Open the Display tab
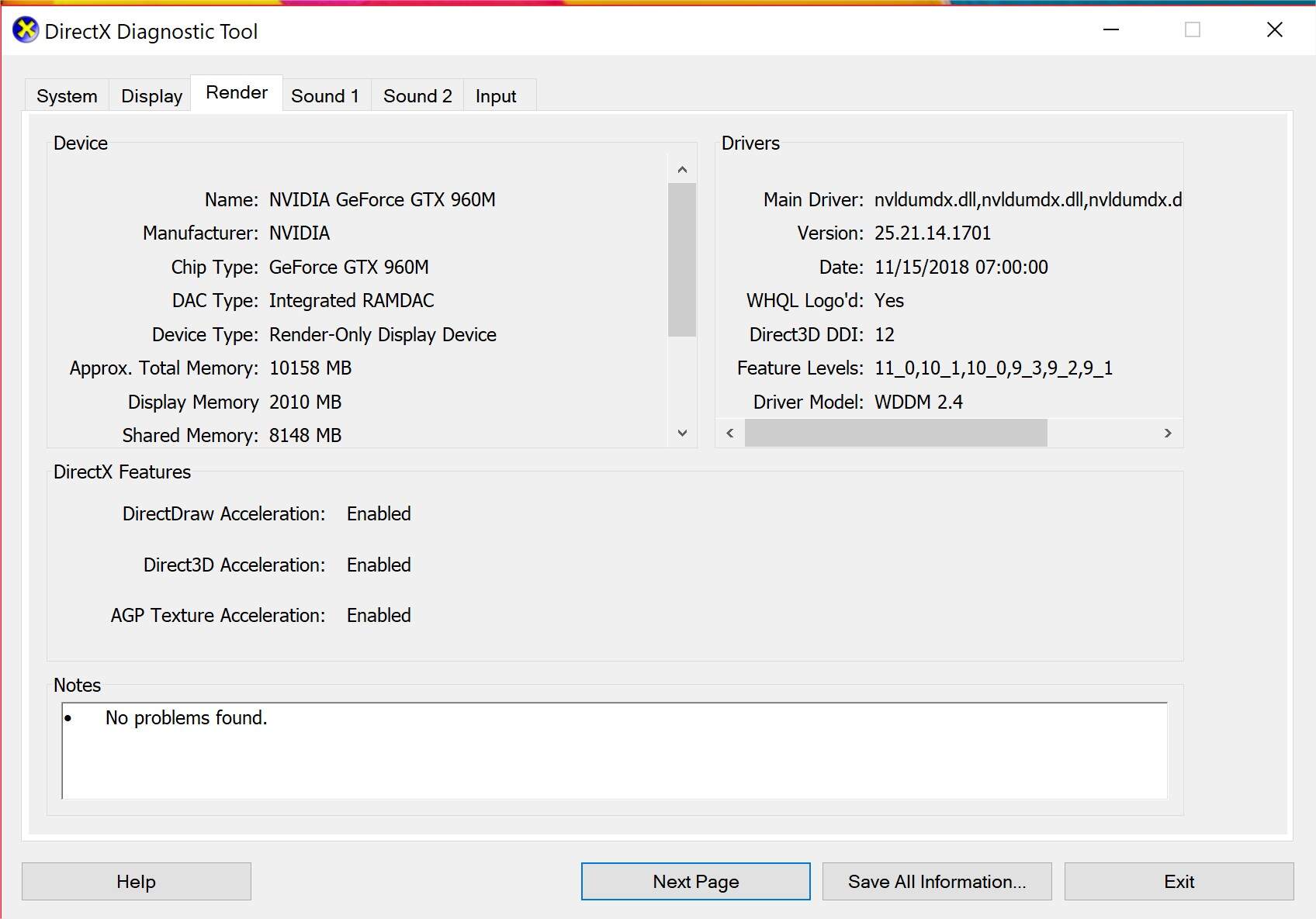 [x=151, y=96]
